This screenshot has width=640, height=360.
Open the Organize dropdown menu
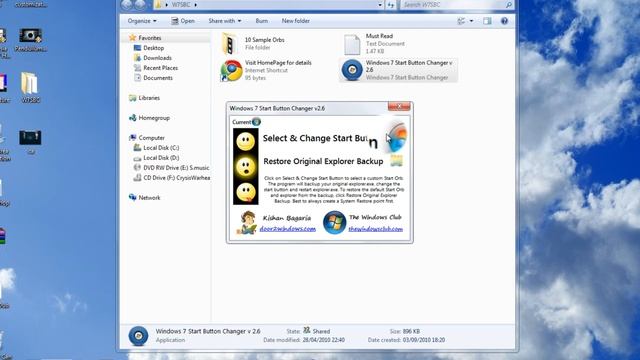pos(142,21)
